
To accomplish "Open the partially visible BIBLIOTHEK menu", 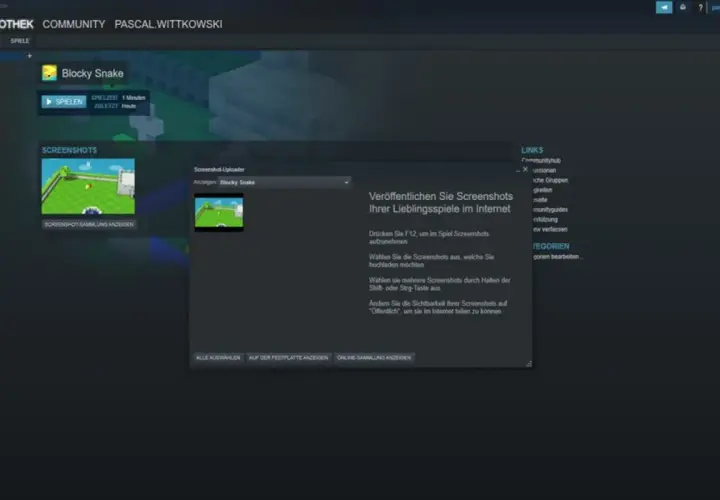I will (x=17, y=24).
